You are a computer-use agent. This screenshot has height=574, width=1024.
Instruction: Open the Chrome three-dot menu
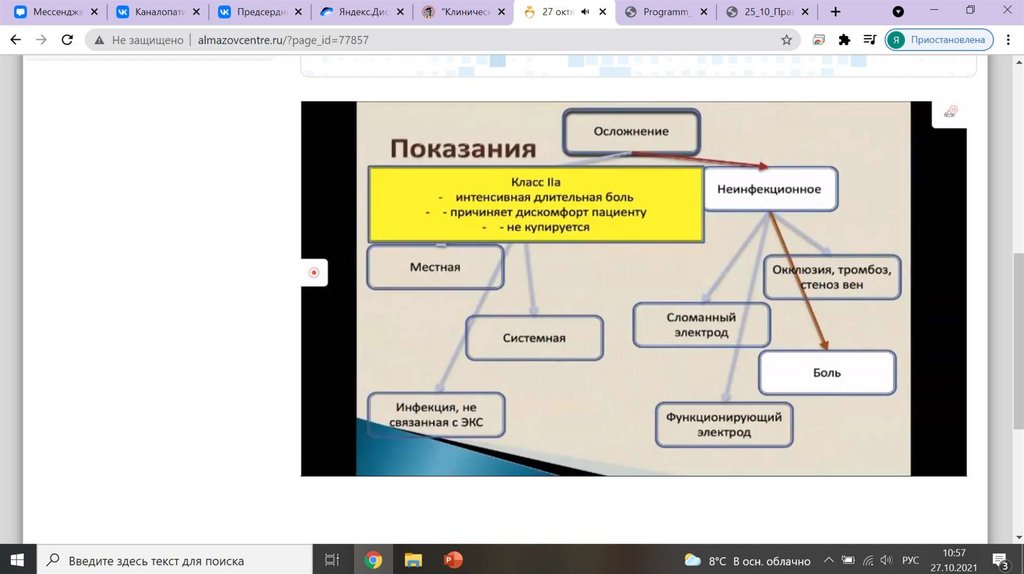pos(1008,40)
